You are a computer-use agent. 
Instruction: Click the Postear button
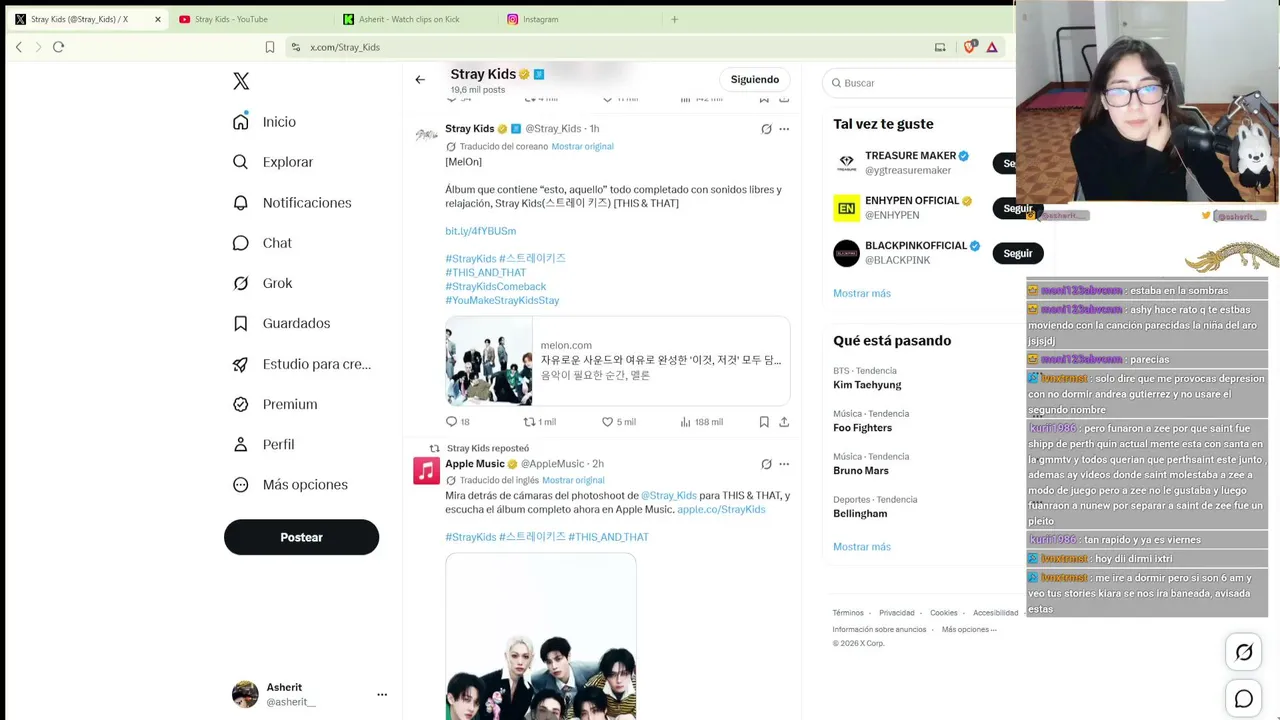point(301,537)
